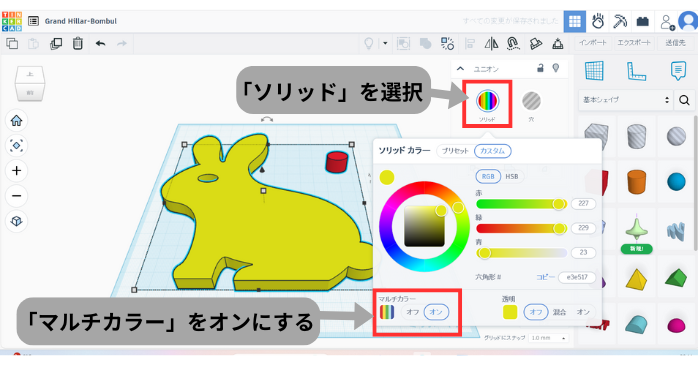
Task: Click the hex code field e3e517
Action: [x=577, y=277]
